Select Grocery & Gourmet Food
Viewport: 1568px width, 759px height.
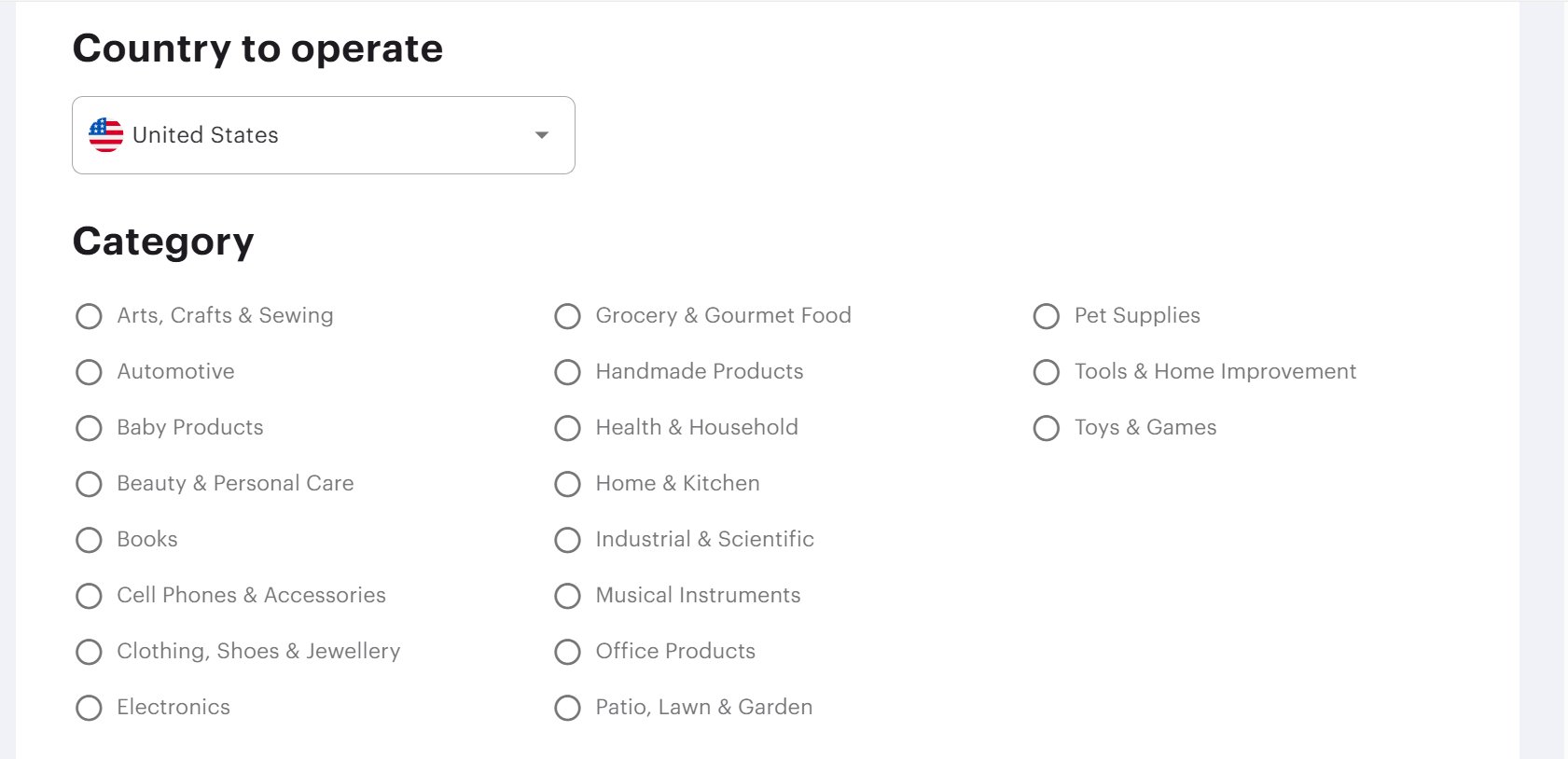[x=567, y=316]
